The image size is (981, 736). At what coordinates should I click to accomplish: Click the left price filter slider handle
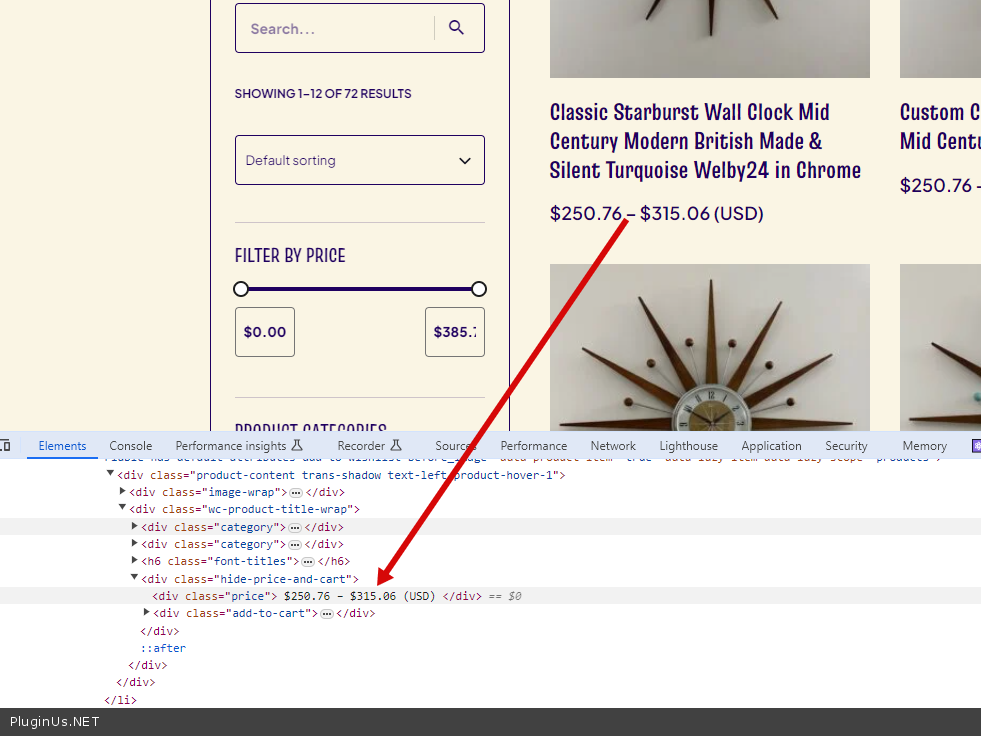point(241,289)
